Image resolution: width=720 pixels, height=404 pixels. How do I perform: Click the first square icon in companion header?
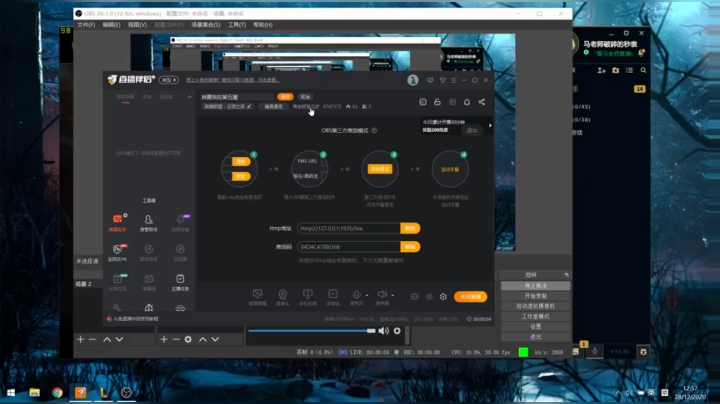click(x=423, y=102)
